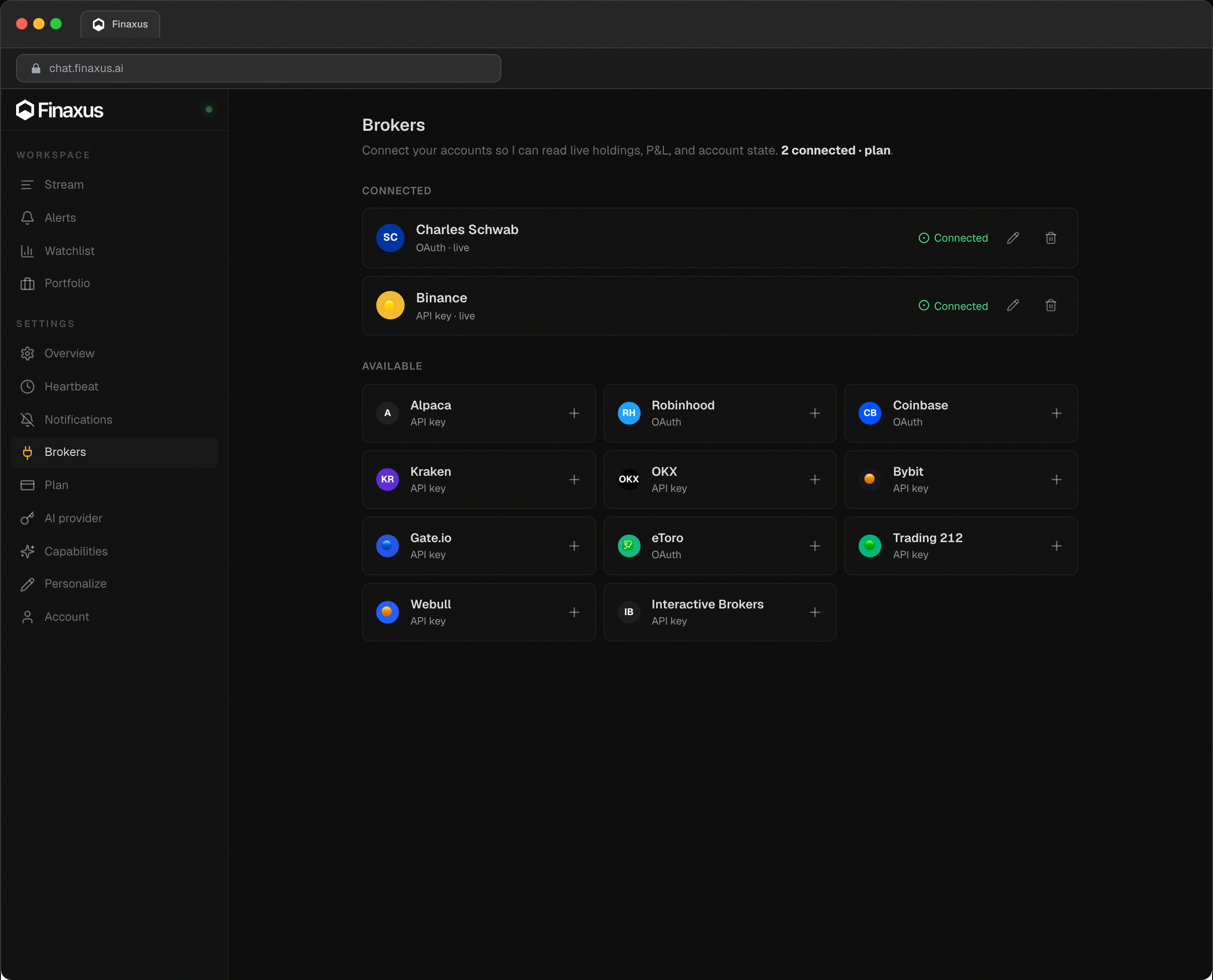Click the Gate.io blue logo
Viewport: 1213px width, 980px height.
pyautogui.click(x=387, y=546)
